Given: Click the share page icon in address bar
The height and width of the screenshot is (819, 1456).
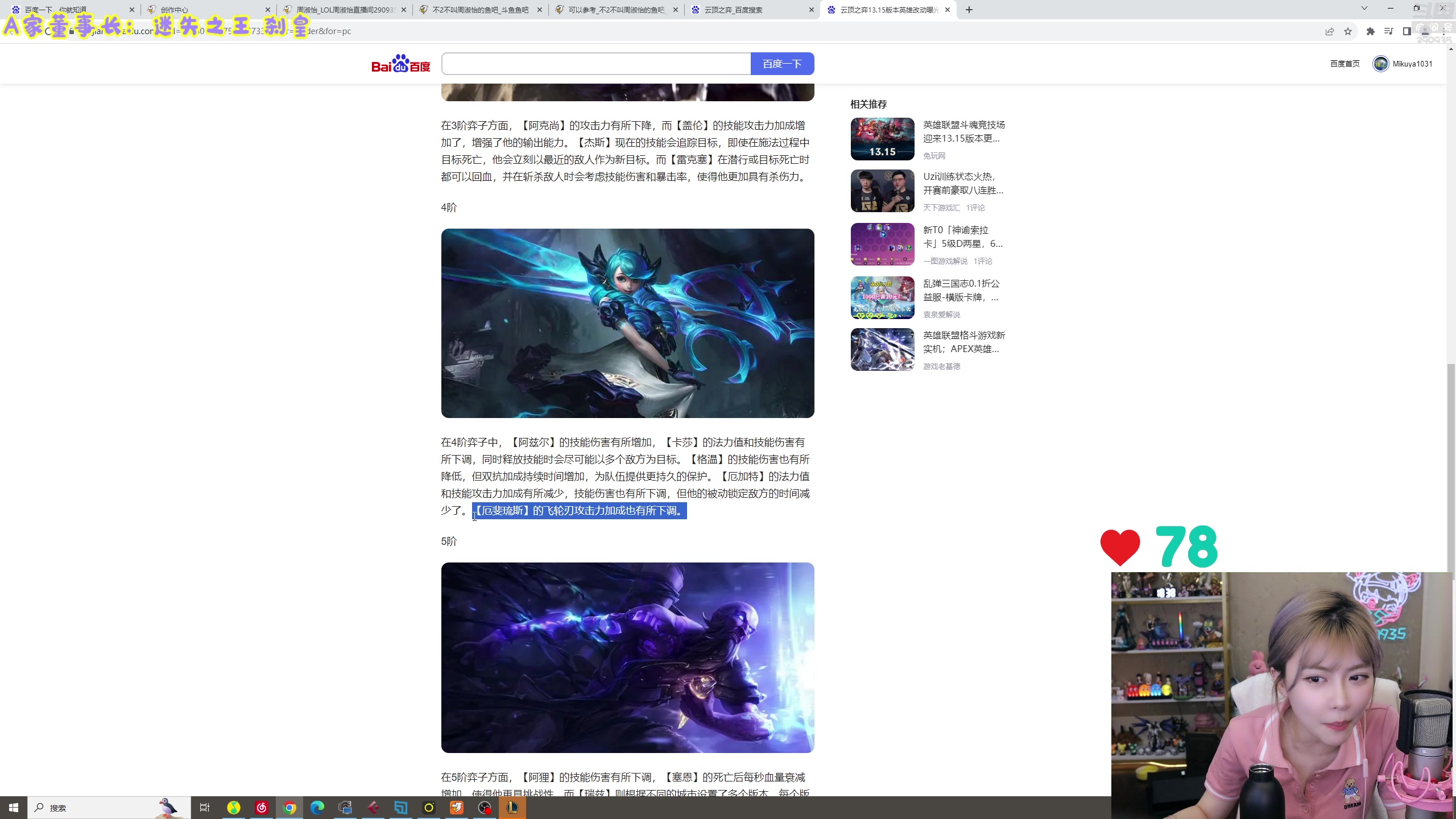Looking at the screenshot, I should pos(1330,31).
